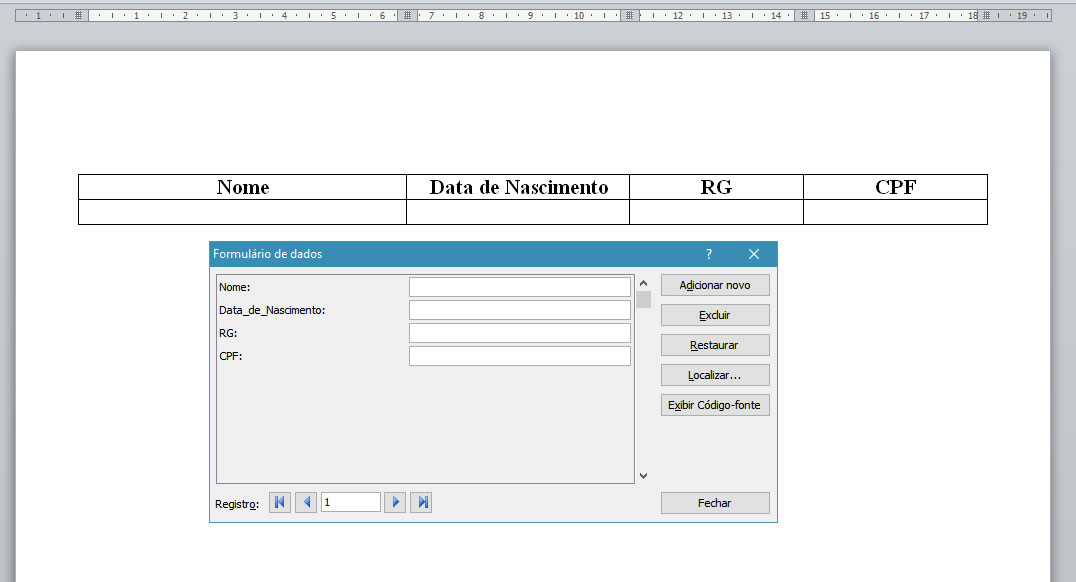Open the Localizar... search button
1076x582 pixels.
coord(715,375)
